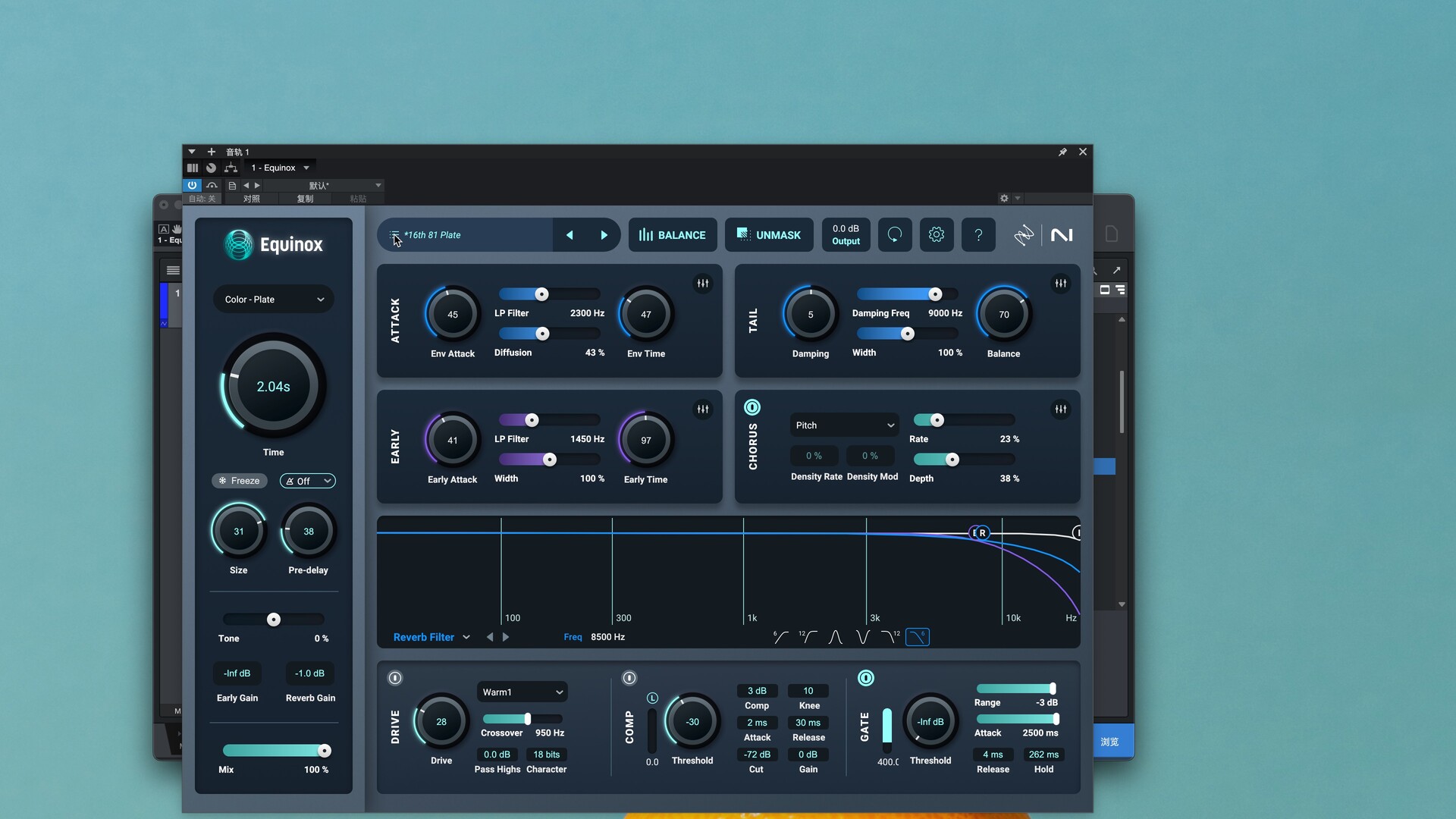Open the Chorus Pitch dropdown
This screenshot has width=1456, height=819.
coord(844,425)
